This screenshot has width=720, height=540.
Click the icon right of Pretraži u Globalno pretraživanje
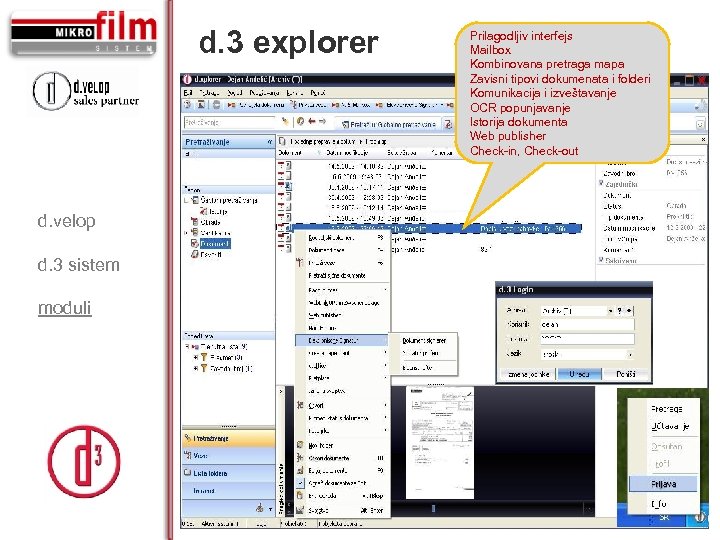[x=448, y=124]
